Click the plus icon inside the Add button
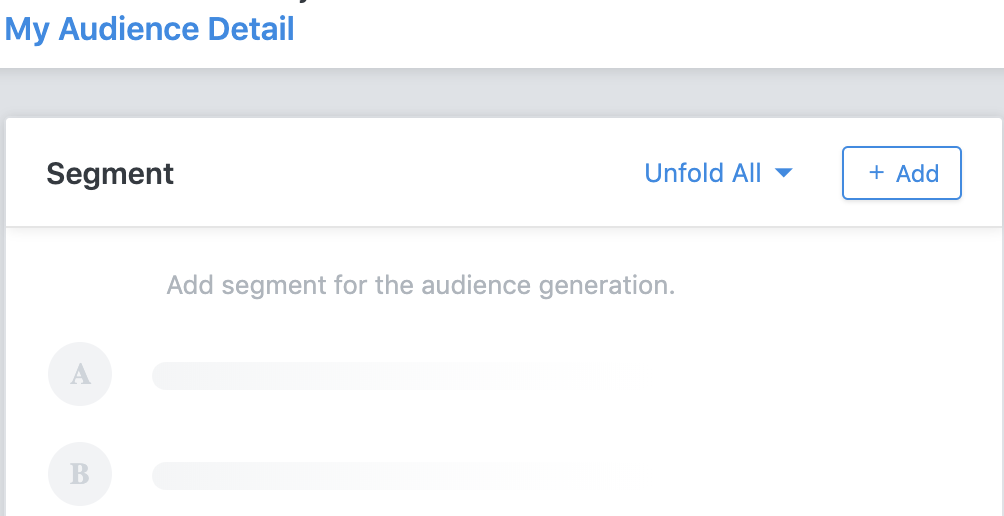Screen dimensions: 1004x516 [x=876, y=173]
